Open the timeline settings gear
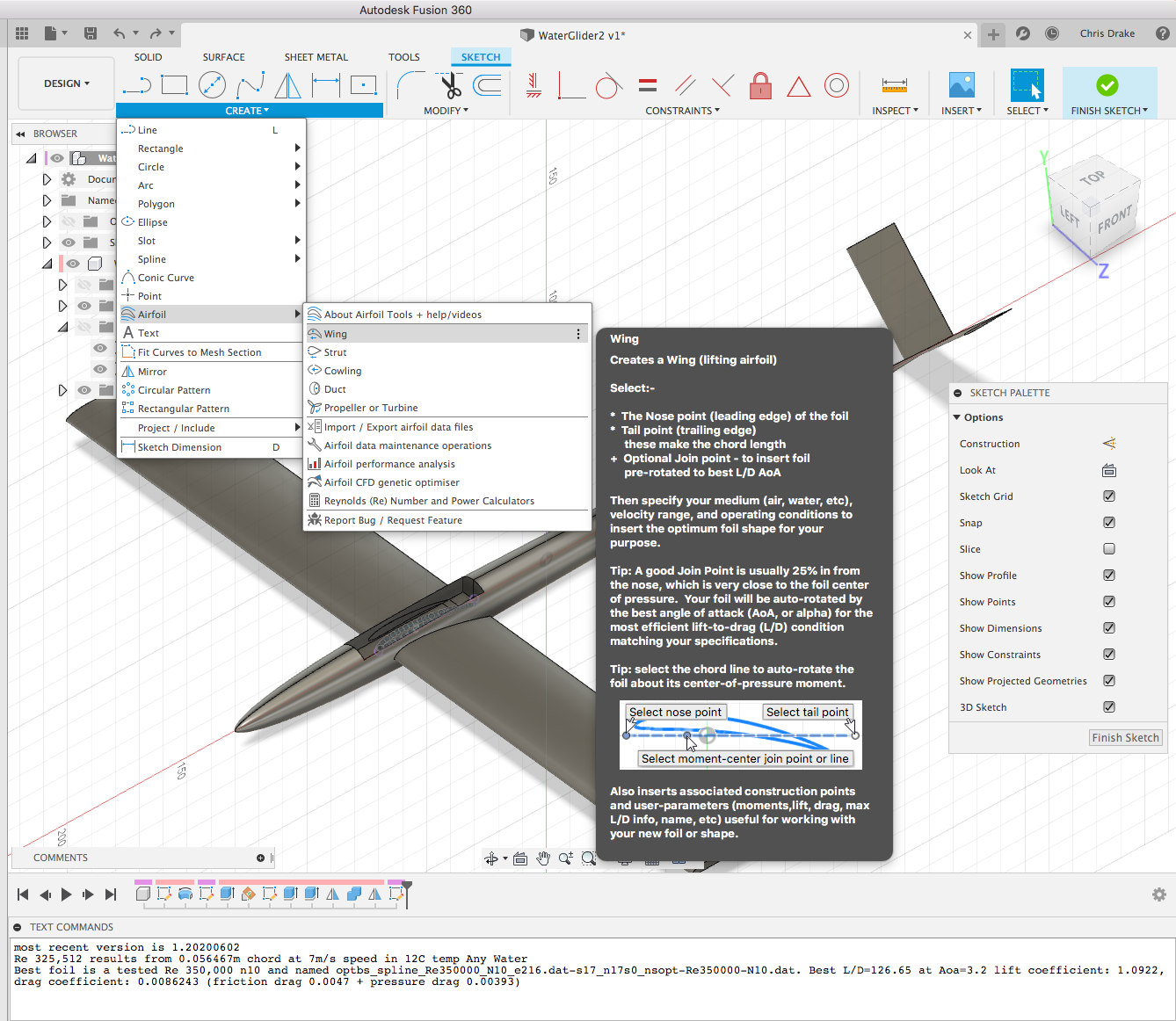 point(1158,894)
